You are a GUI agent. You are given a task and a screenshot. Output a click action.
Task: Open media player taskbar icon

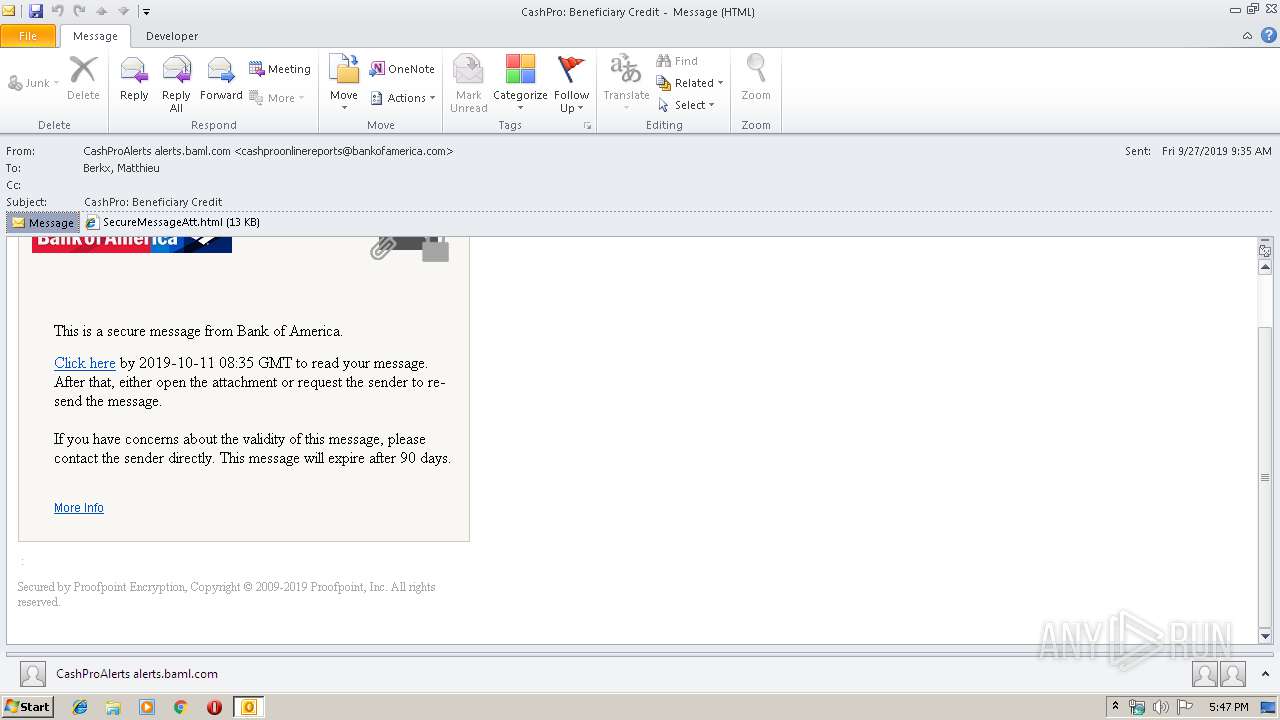click(x=147, y=707)
